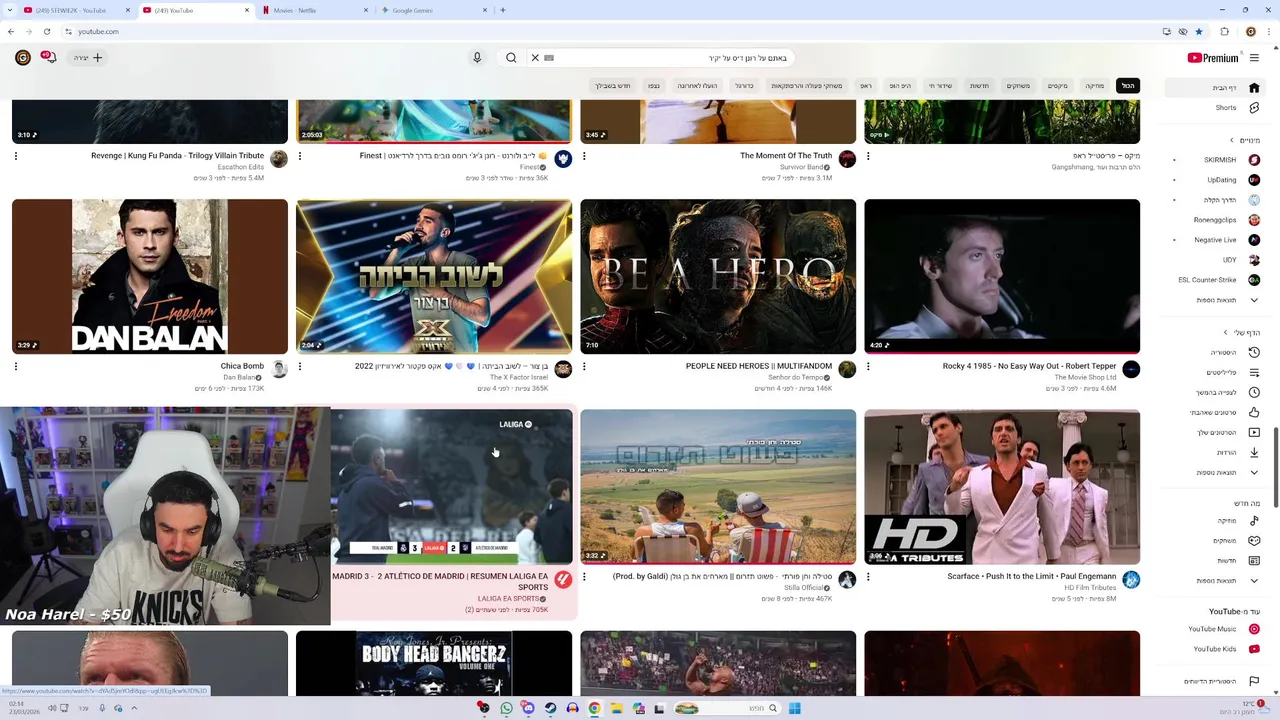1280x720 pixels.
Task: Select the 'משחקים' gaming filter chip
Action: [1018, 86]
